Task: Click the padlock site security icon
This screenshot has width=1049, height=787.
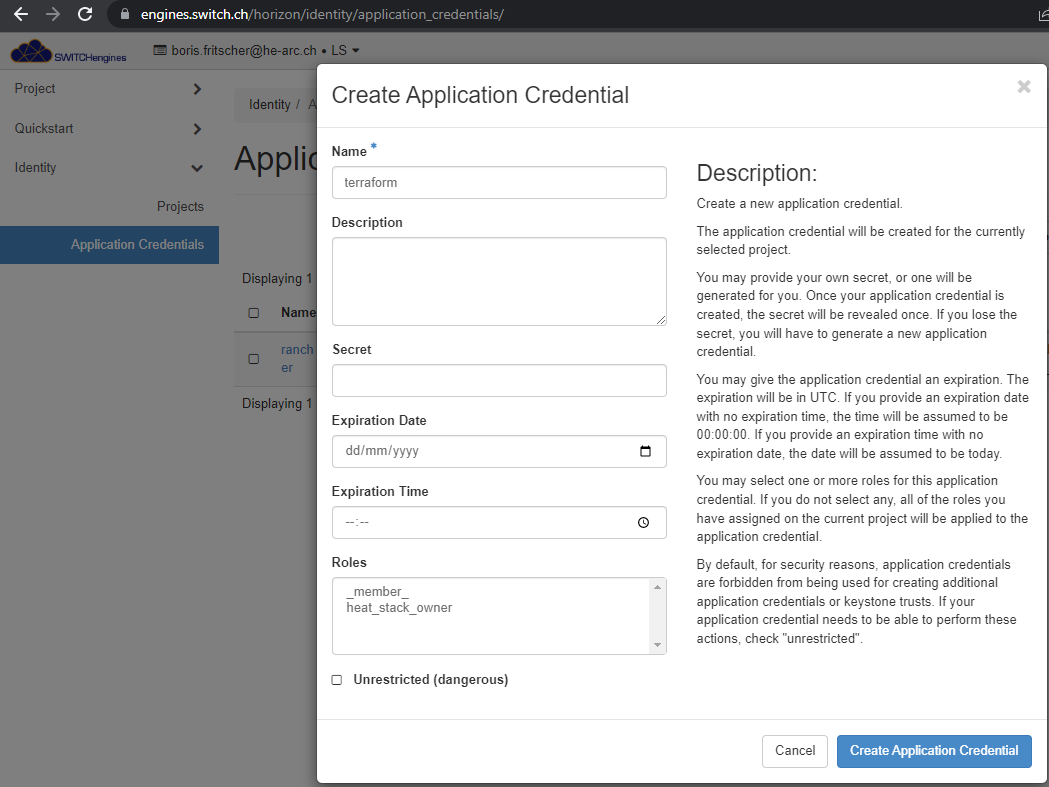Action: click(x=125, y=15)
